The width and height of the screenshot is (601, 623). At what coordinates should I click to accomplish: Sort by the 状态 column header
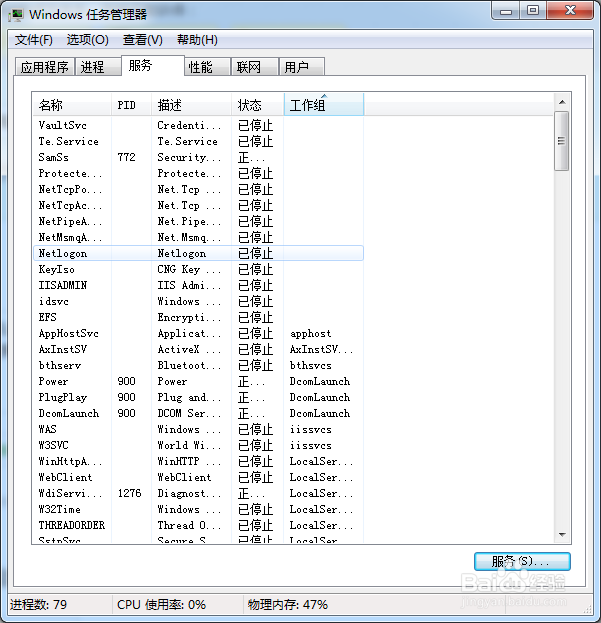coord(258,105)
